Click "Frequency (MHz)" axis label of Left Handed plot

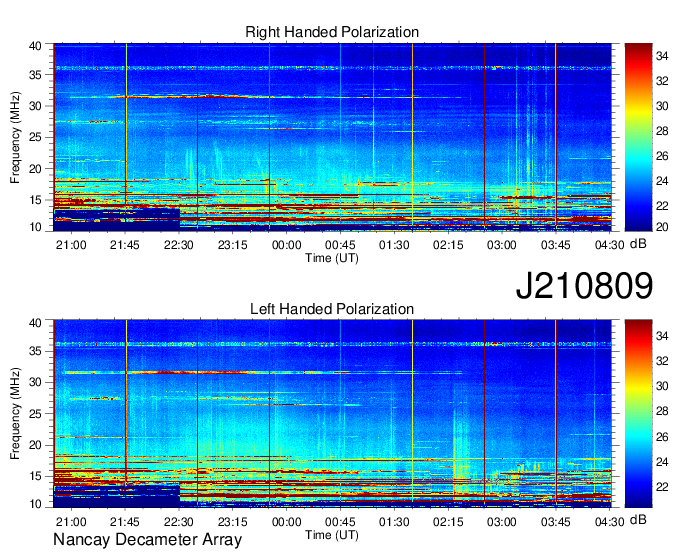[x=15, y=414]
